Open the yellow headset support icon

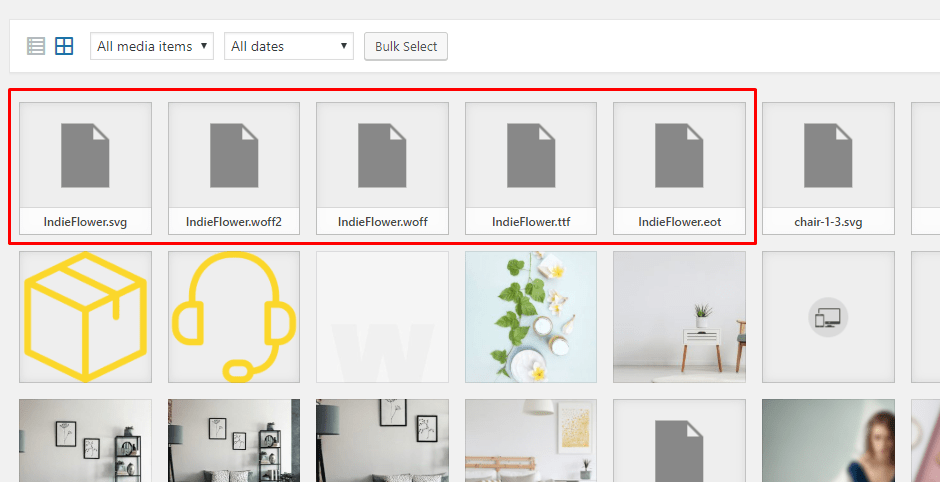click(234, 317)
